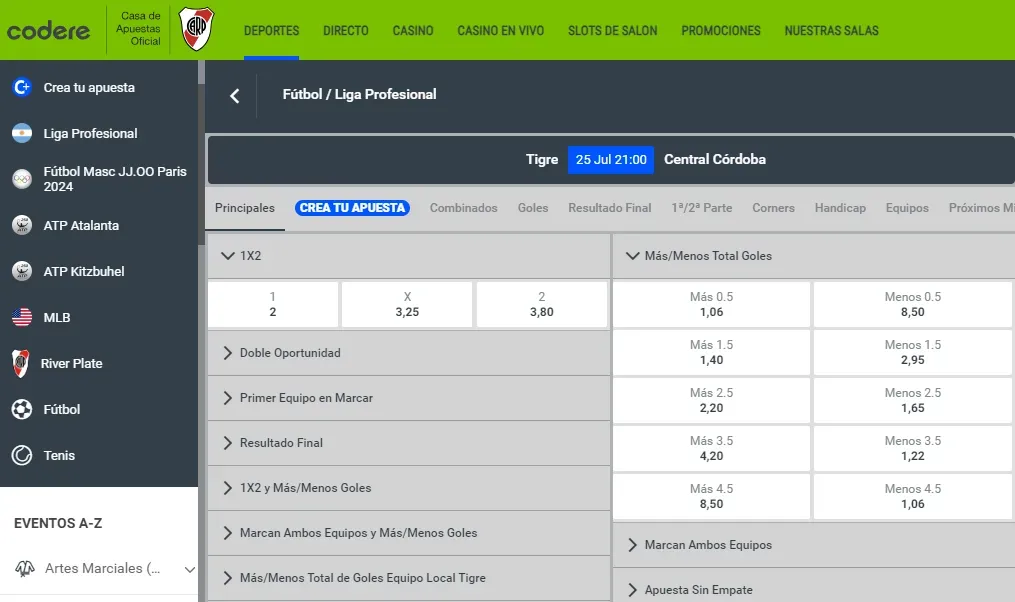The image size is (1015, 602).
Task: Switch to the Corners tab
Action: [773, 208]
